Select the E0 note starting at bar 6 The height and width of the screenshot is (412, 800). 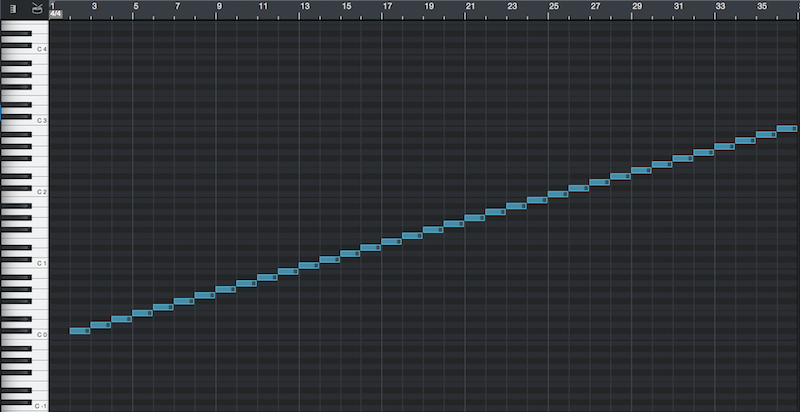pos(163,307)
